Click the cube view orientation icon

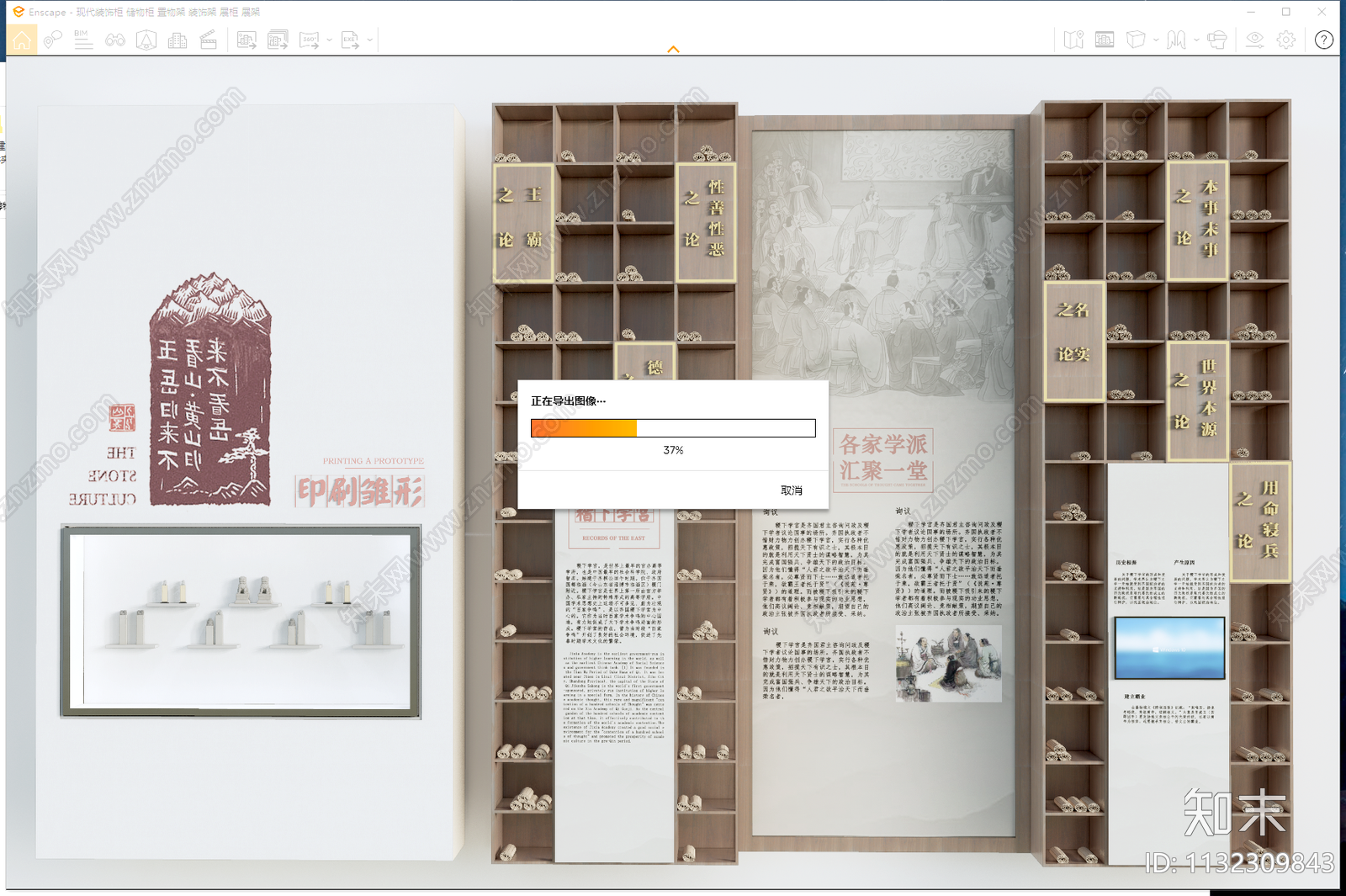pos(1136,40)
